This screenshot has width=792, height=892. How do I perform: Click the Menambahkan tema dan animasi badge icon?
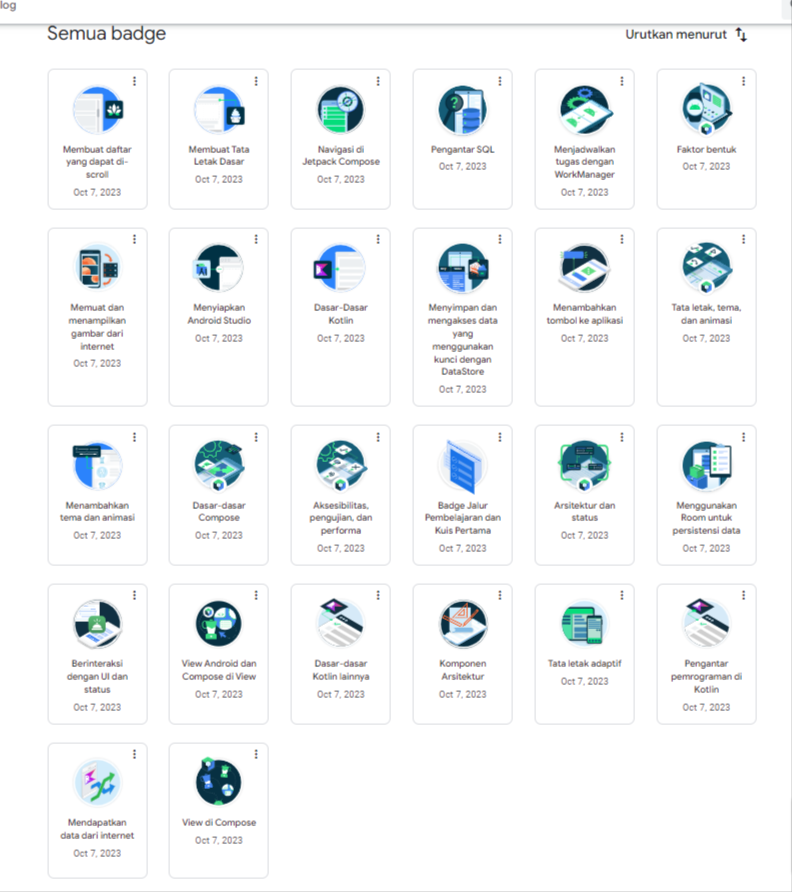coord(97,466)
